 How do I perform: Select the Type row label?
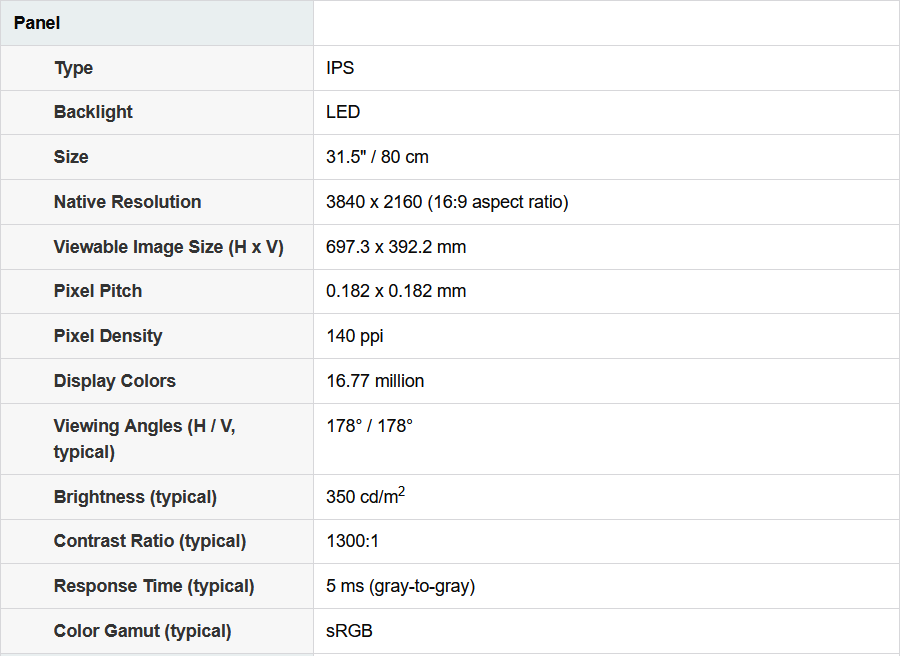[x=74, y=68]
